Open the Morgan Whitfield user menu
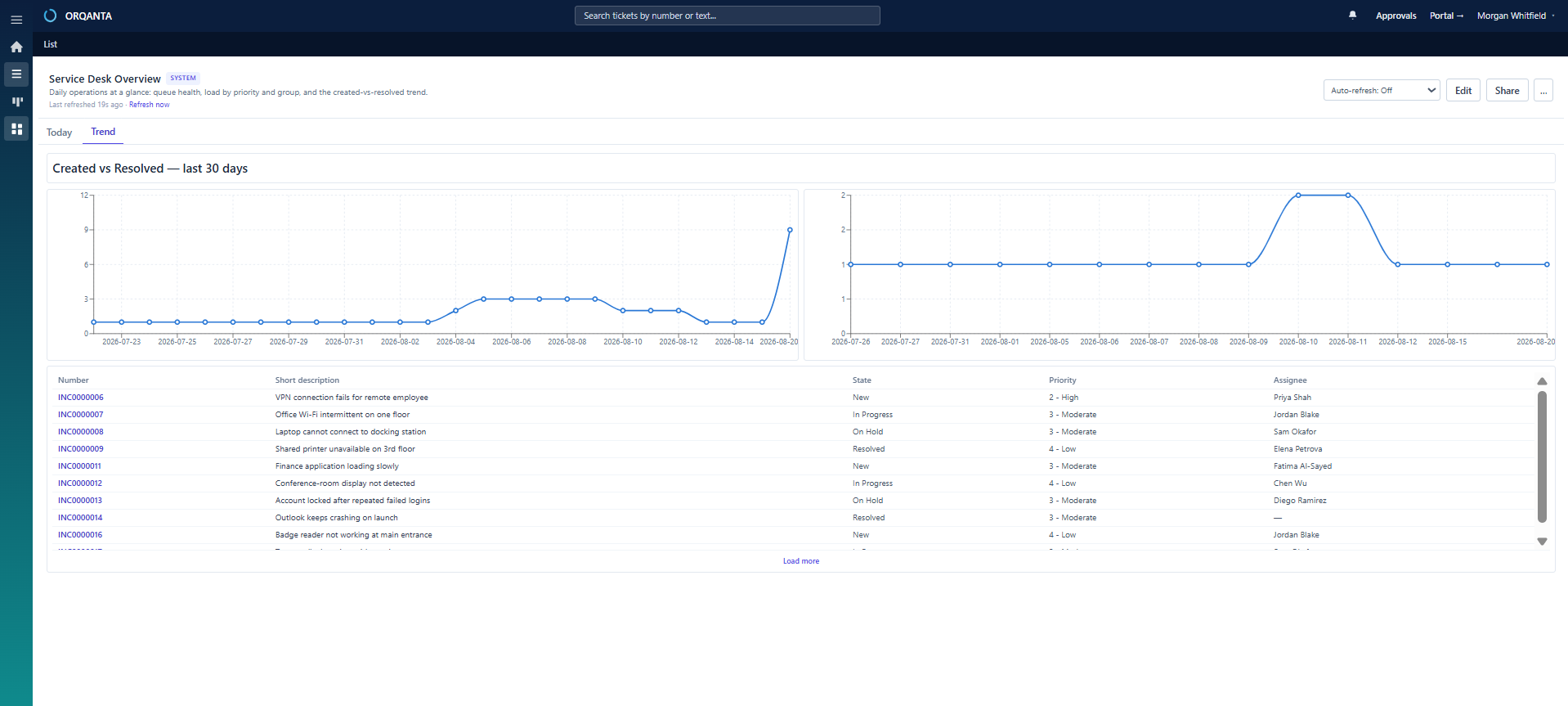This screenshot has height=706, width=1568. [1515, 16]
